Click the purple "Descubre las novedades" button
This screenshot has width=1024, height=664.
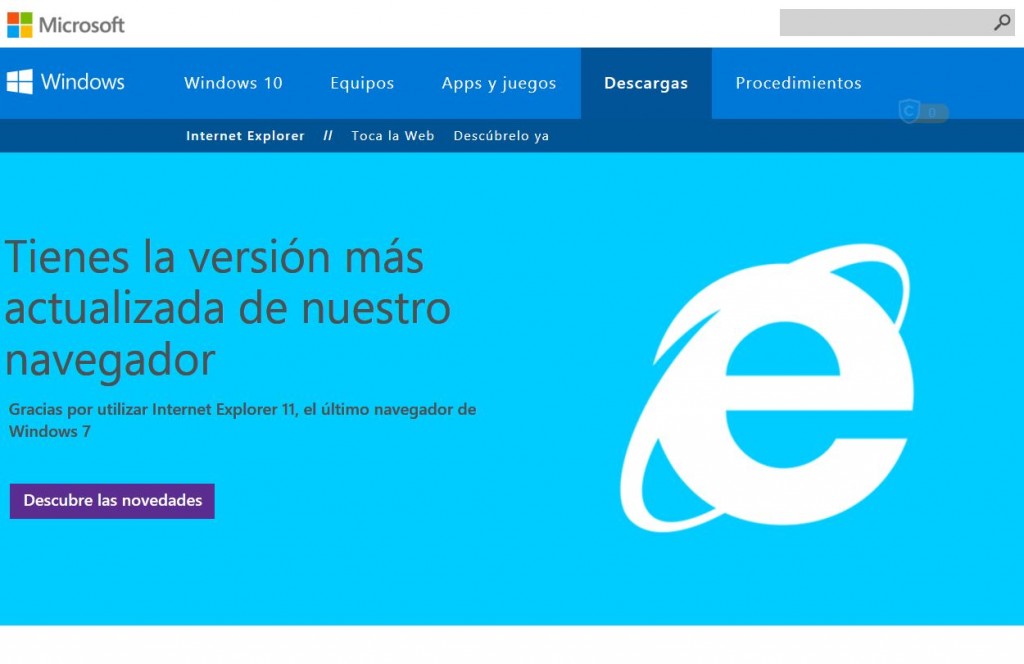111,500
